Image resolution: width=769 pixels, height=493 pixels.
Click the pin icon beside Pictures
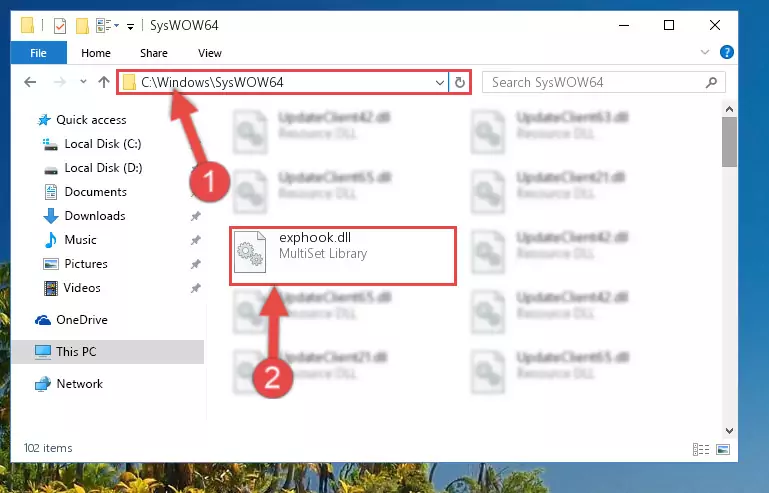click(x=196, y=264)
